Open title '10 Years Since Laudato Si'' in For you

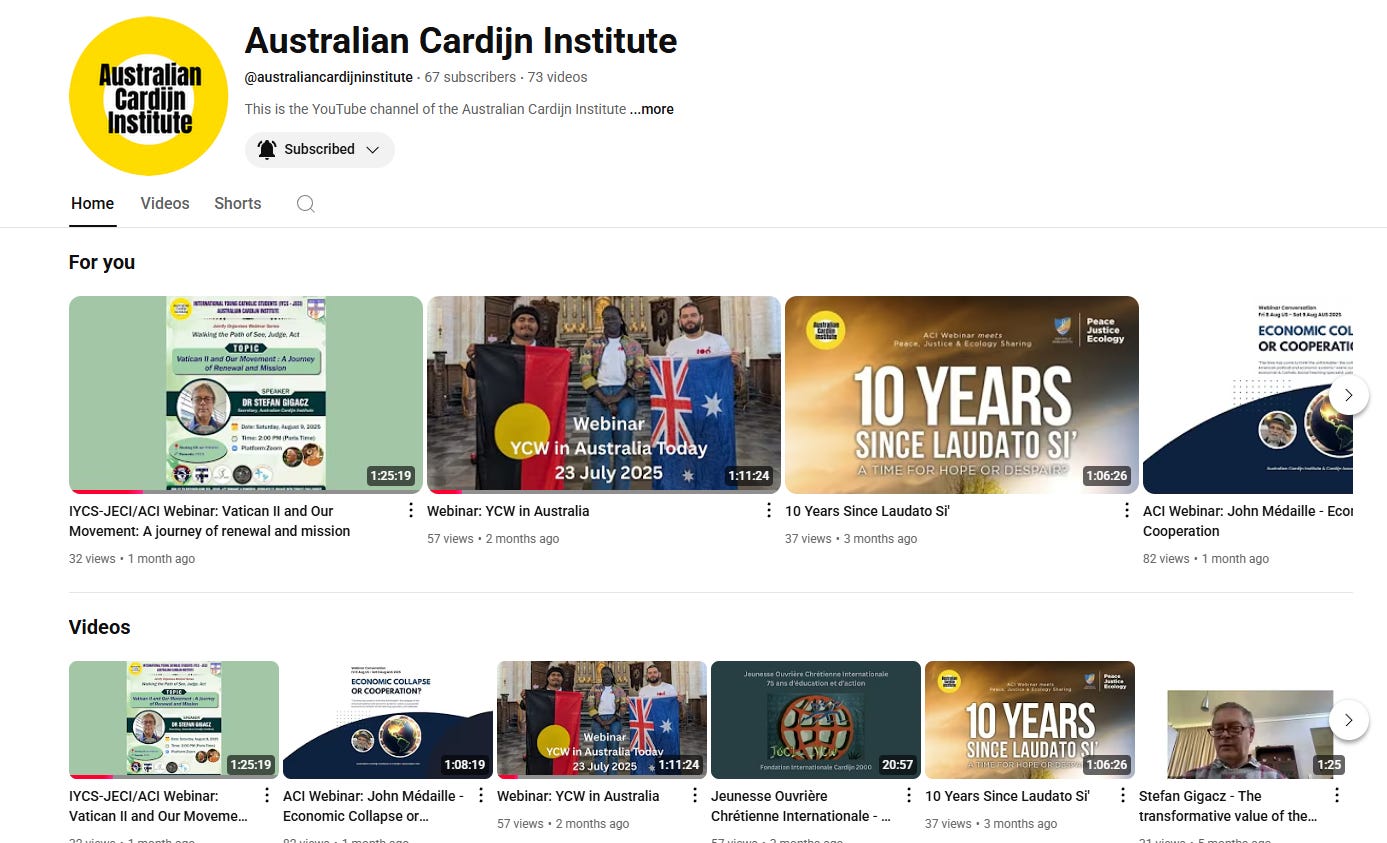coord(867,511)
